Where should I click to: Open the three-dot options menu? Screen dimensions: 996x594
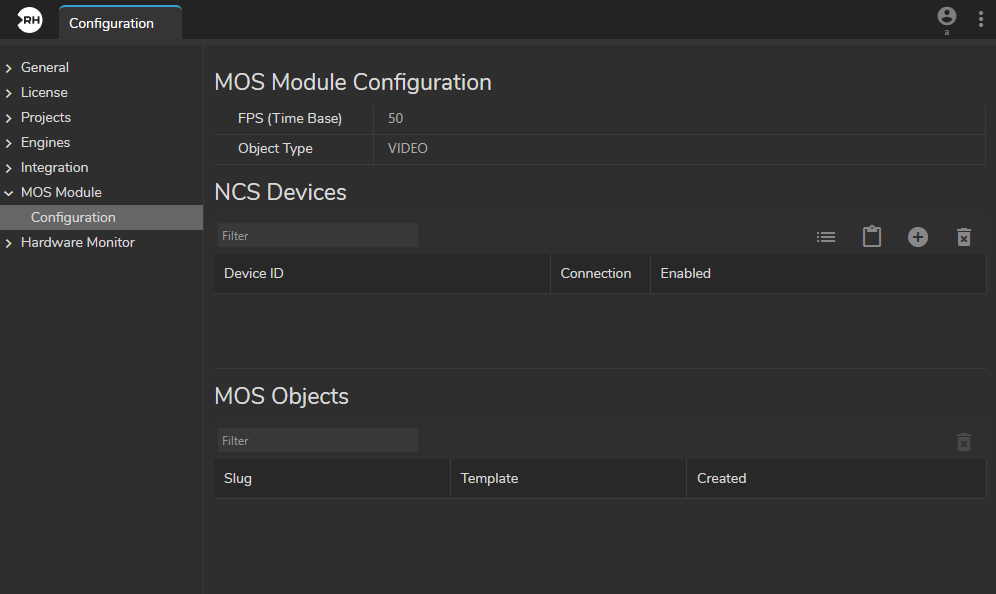[980, 20]
